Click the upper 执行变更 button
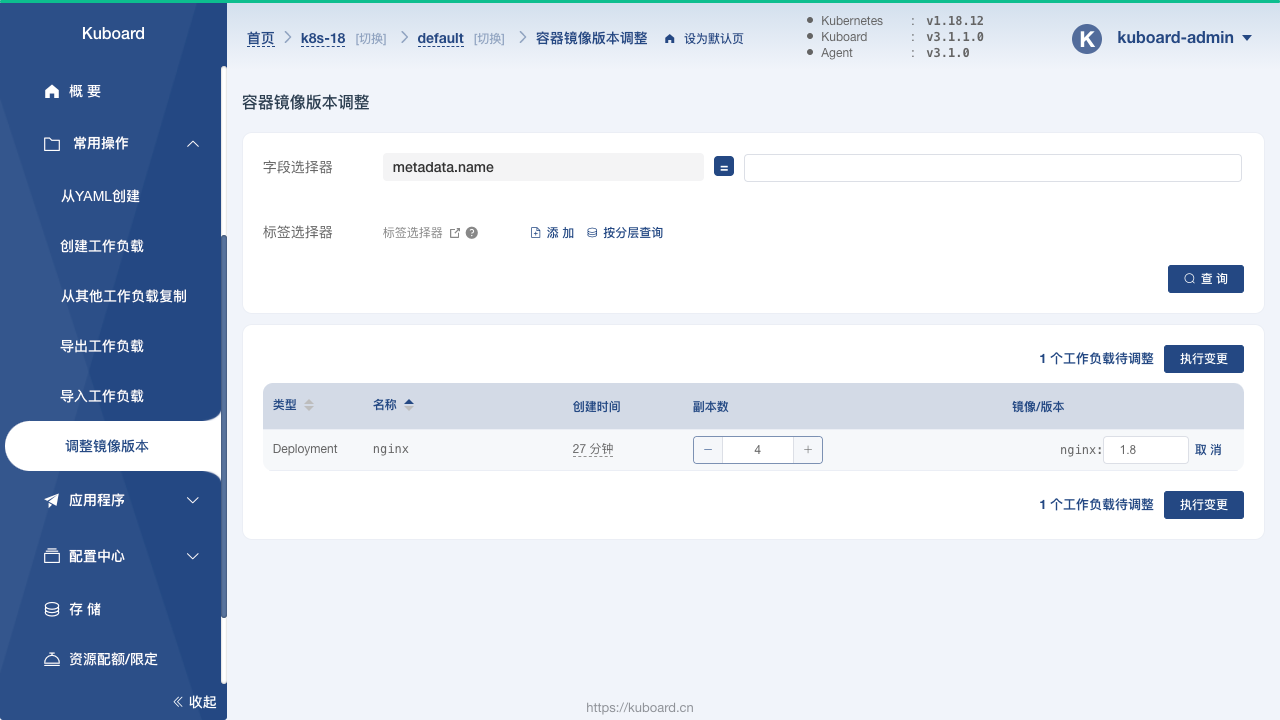This screenshot has height=720, width=1280. pyautogui.click(x=1203, y=359)
